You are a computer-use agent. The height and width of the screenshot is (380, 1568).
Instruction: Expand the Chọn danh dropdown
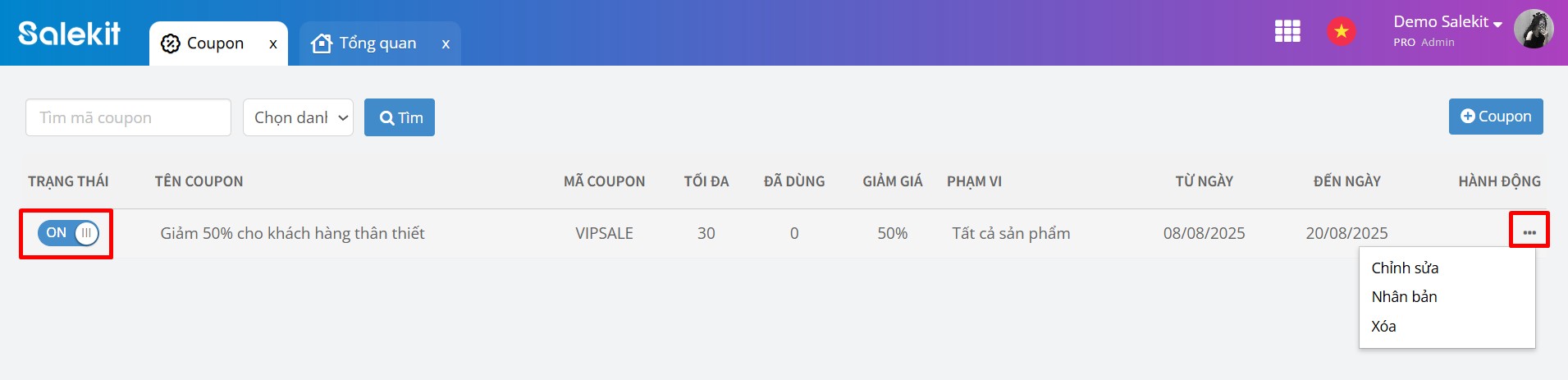coord(298,117)
